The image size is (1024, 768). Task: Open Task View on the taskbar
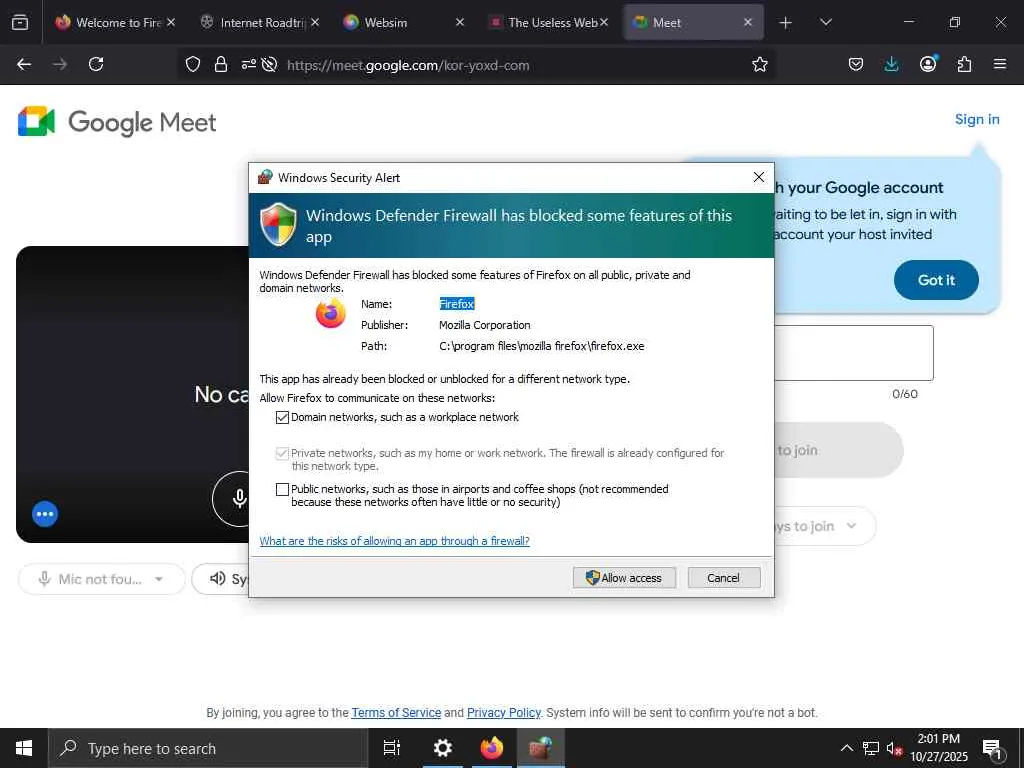pyautogui.click(x=392, y=748)
